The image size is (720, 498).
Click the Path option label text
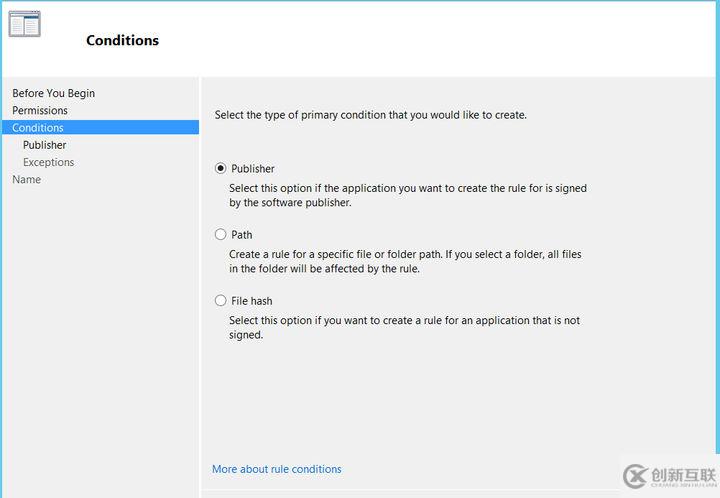(x=242, y=235)
